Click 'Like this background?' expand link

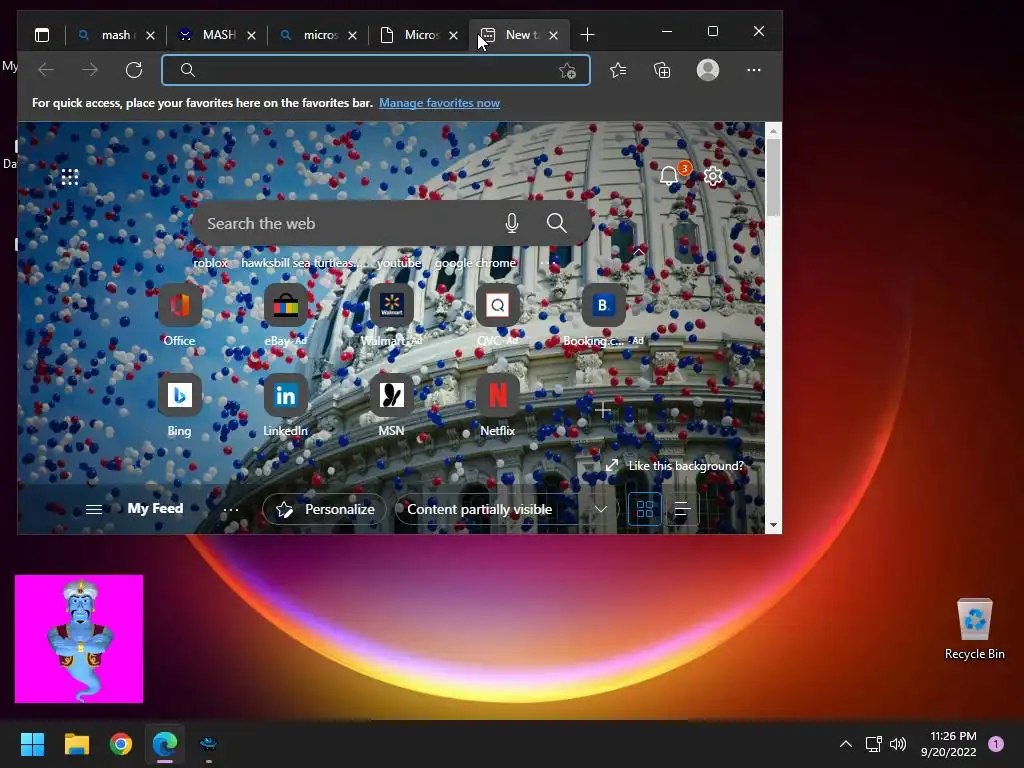(x=677, y=466)
